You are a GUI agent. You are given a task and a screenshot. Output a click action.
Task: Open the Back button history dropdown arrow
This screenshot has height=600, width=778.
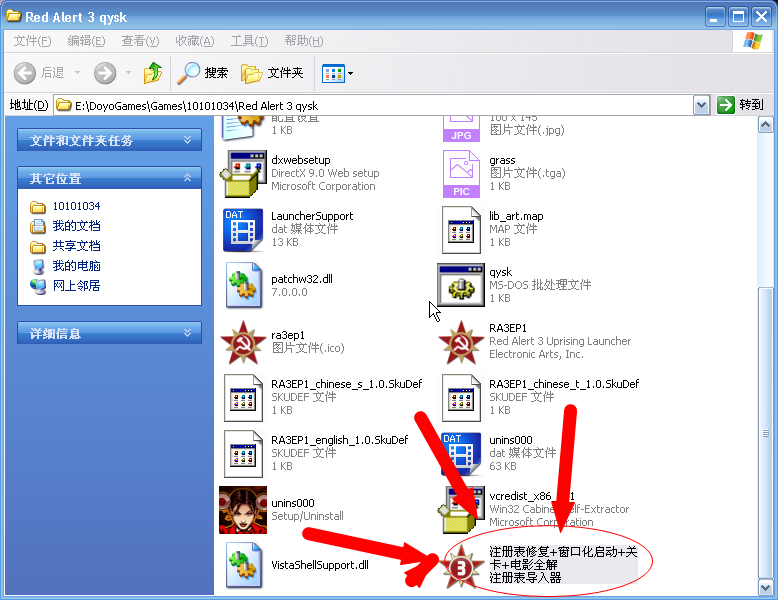77,73
